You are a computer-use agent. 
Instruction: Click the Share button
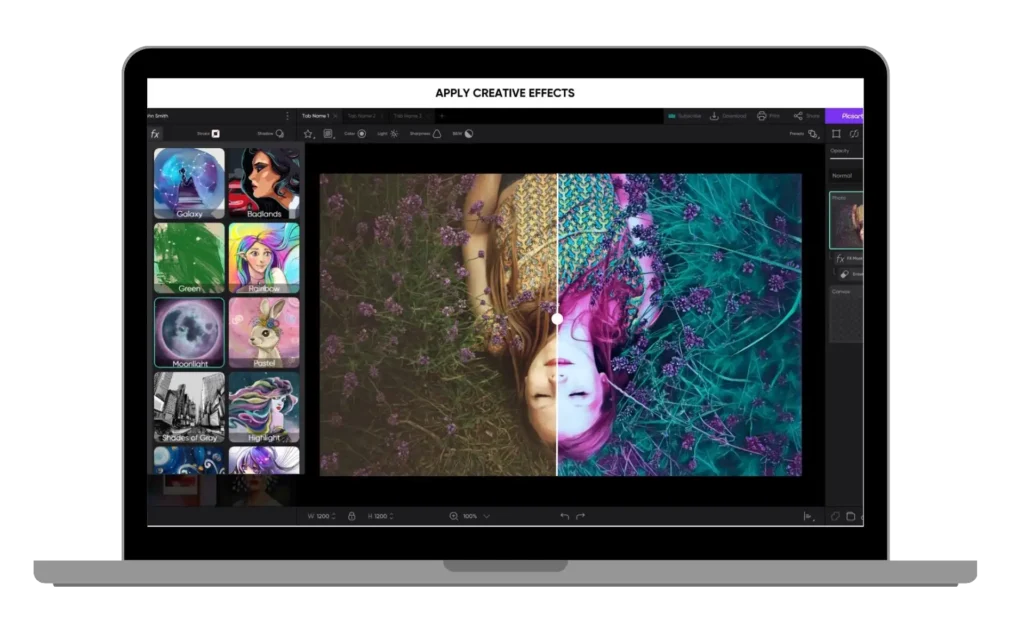807,116
